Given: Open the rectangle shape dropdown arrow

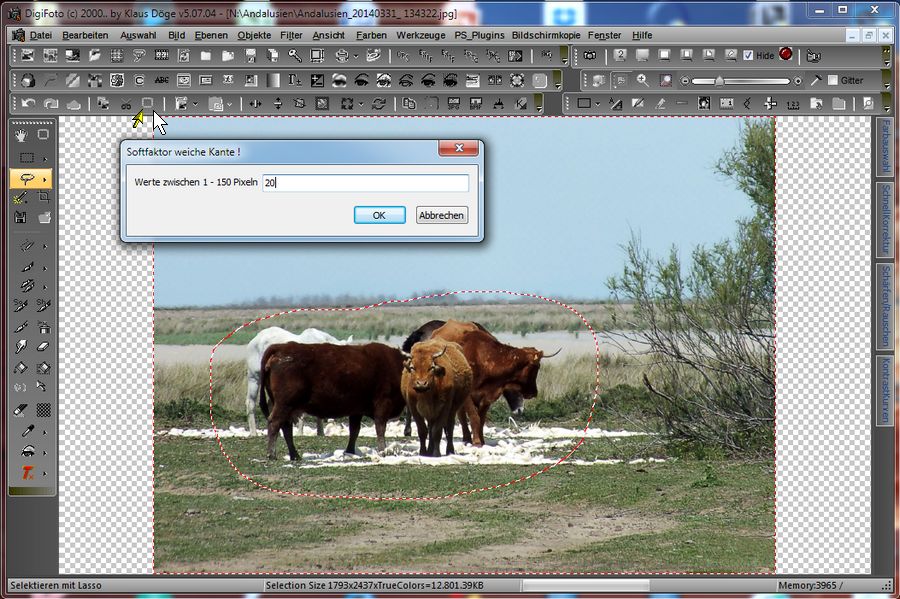Looking at the screenshot, I should (x=598, y=104).
